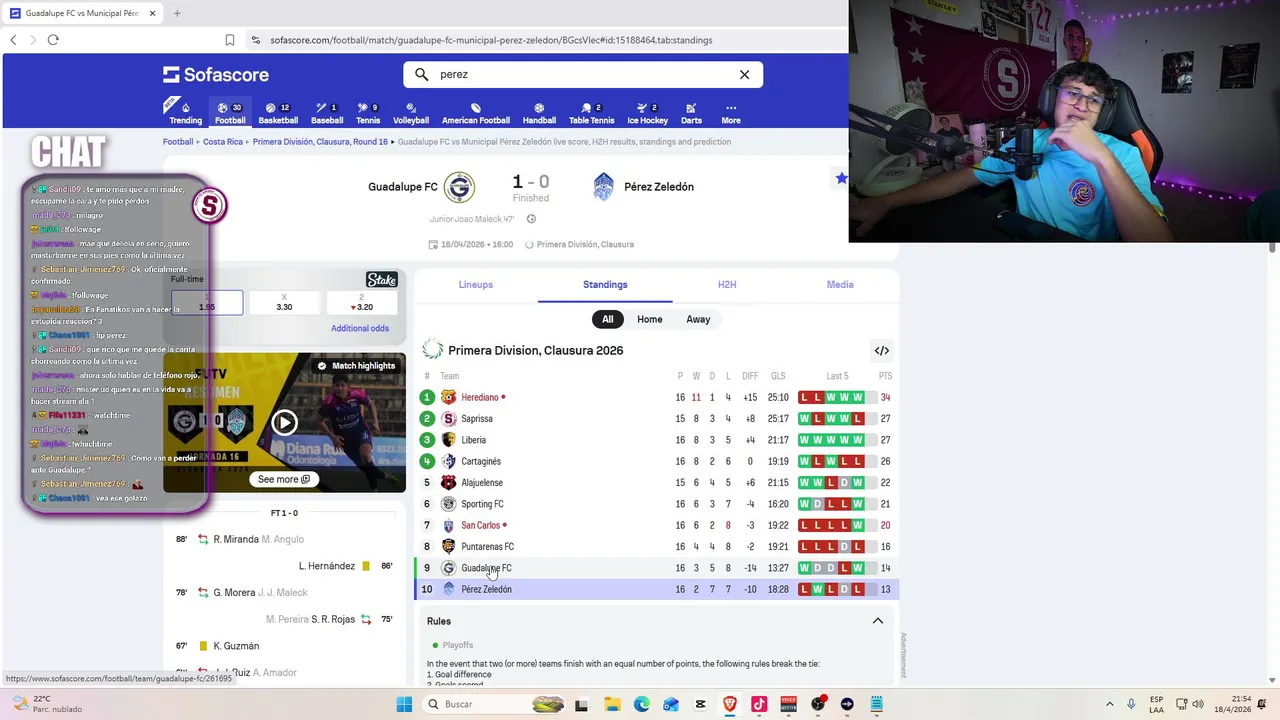The image size is (1280, 720).
Task: Open a new browser tab
Action: click(177, 13)
